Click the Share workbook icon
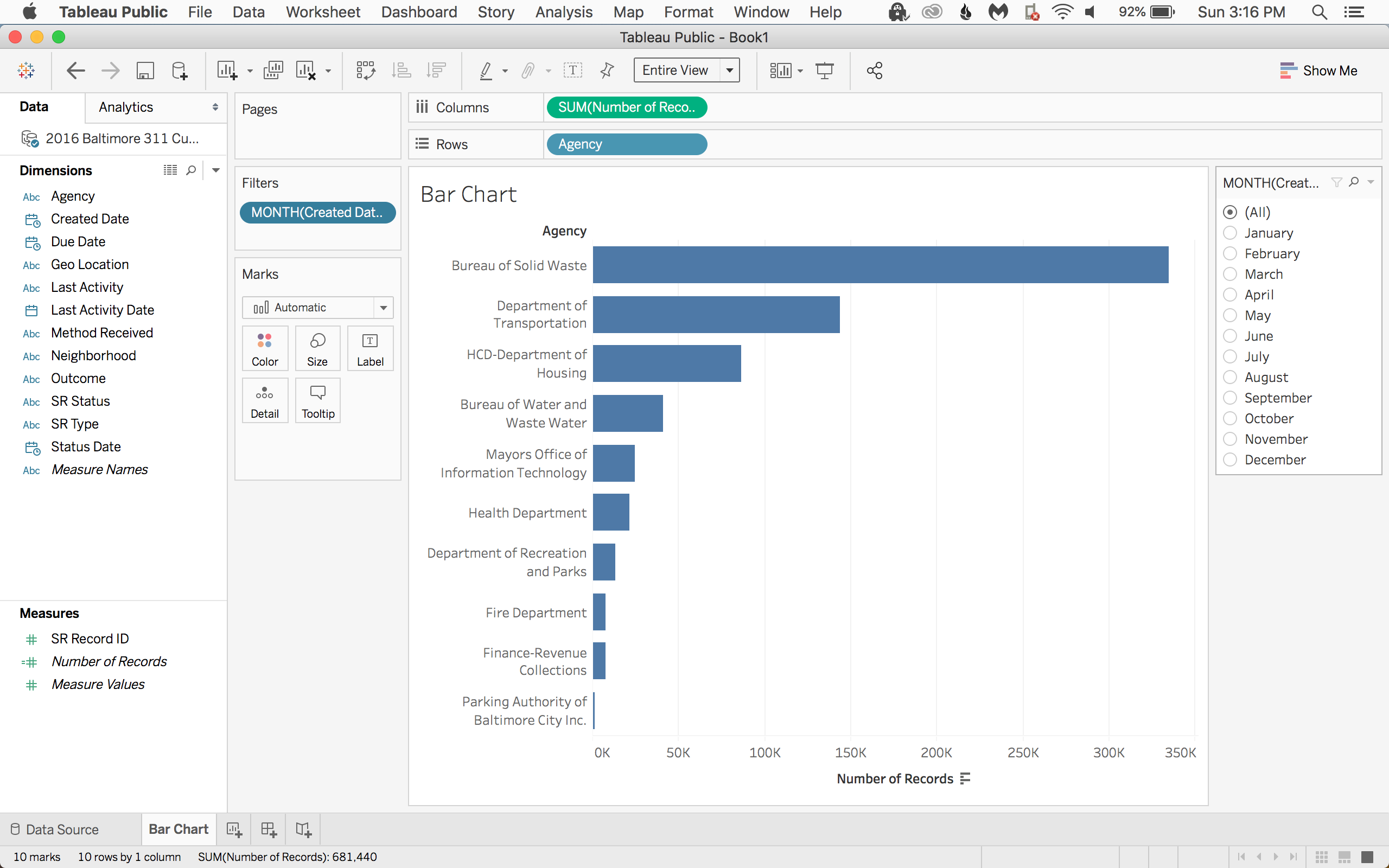1389x868 pixels. click(x=874, y=71)
